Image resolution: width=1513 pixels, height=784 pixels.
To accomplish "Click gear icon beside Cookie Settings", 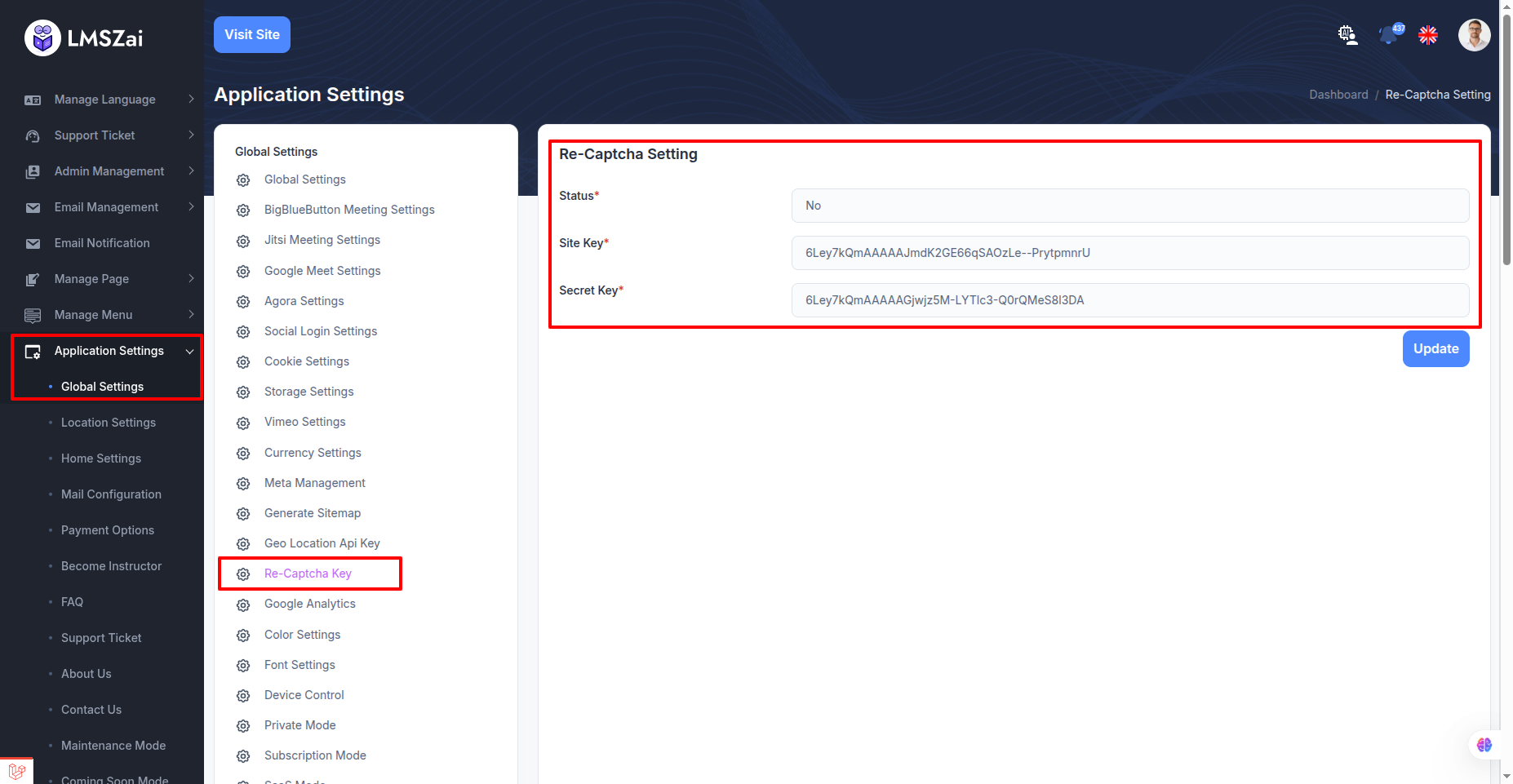I will click(243, 362).
